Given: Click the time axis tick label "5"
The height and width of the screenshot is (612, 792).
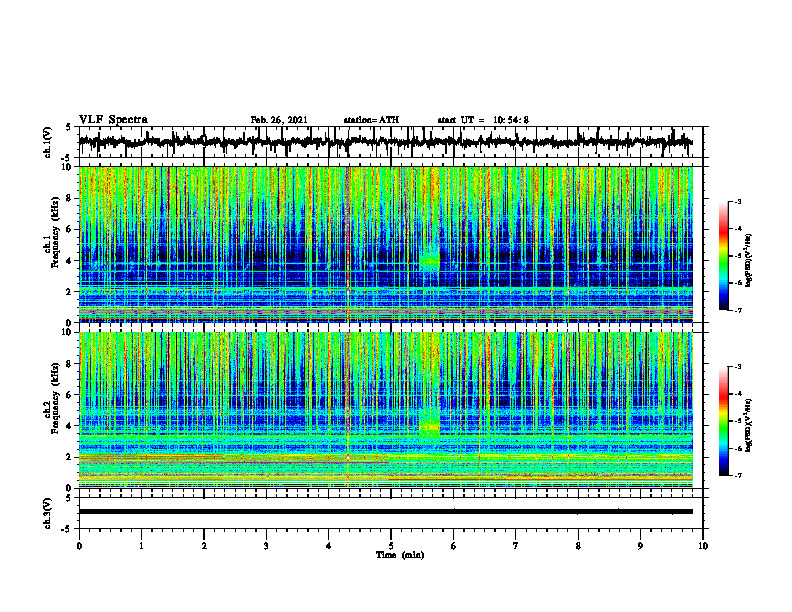Looking at the screenshot, I should pyautogui.click(x=391, y=546).
